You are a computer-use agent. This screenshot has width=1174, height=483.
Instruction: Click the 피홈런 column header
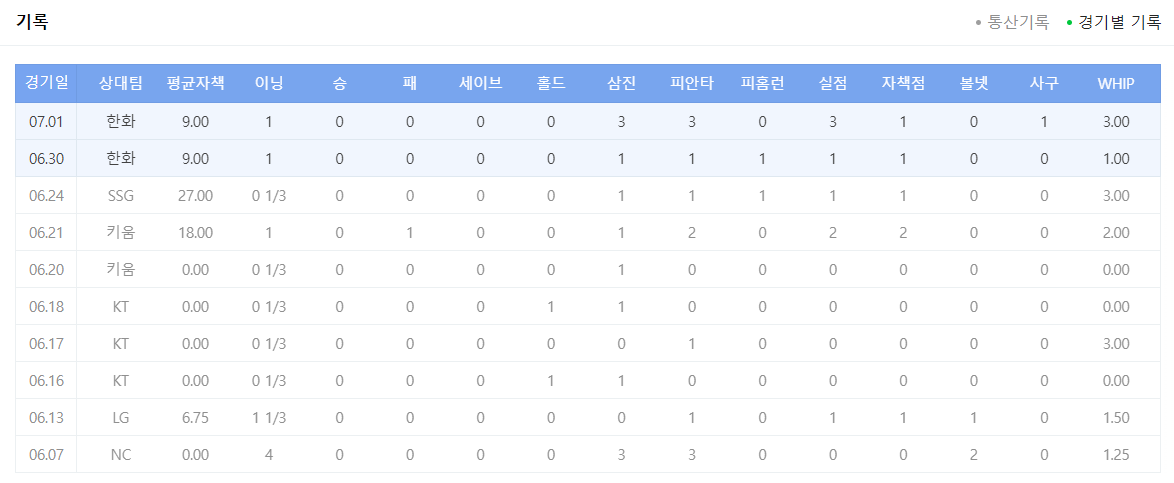point(762,83)
